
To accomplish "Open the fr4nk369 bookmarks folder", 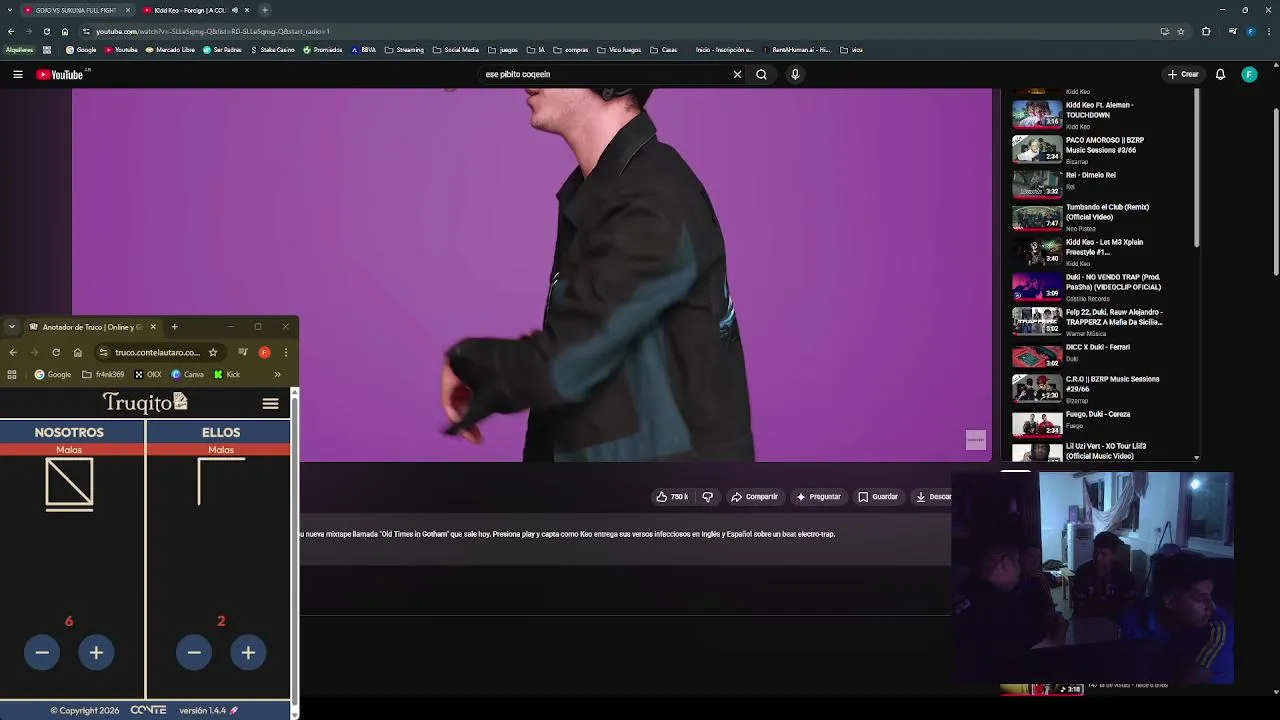I will [x=104, y=375].
